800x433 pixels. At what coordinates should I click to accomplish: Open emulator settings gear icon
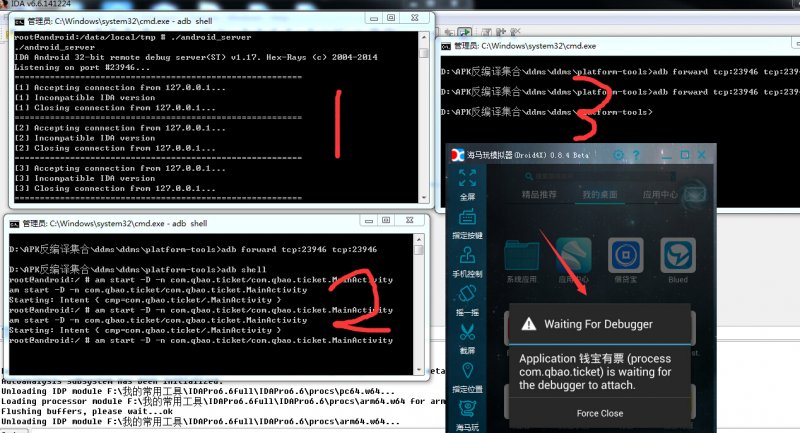click(618, 155)
